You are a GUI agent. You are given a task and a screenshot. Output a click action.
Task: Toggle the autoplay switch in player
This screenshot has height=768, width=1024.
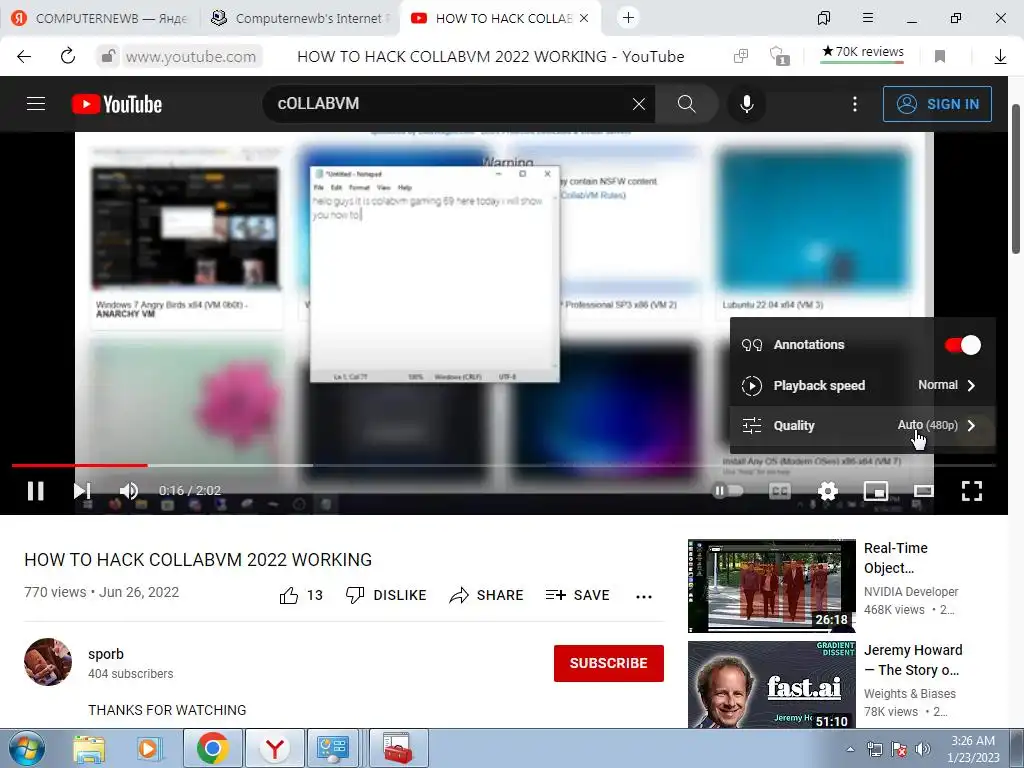729,490
